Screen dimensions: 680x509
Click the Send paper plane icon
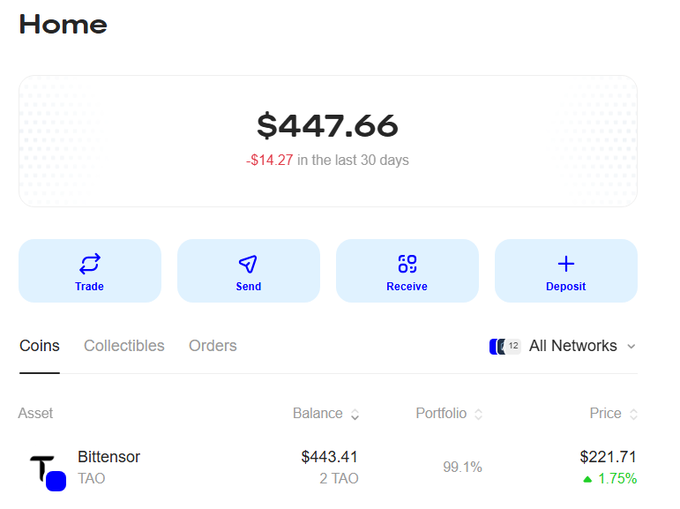tap(248, 264)
